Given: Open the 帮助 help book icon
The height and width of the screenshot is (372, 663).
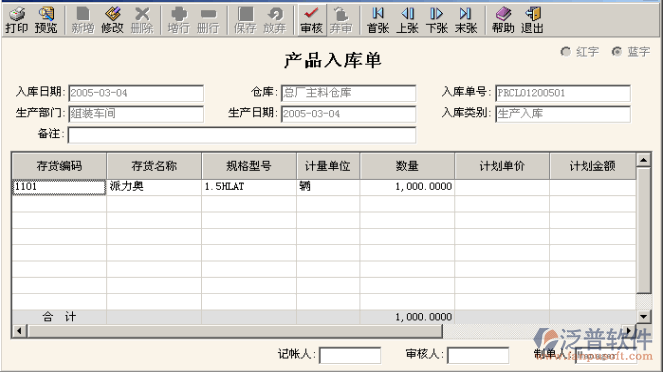Looking at the screenshot, I should [x=503, y=20].
